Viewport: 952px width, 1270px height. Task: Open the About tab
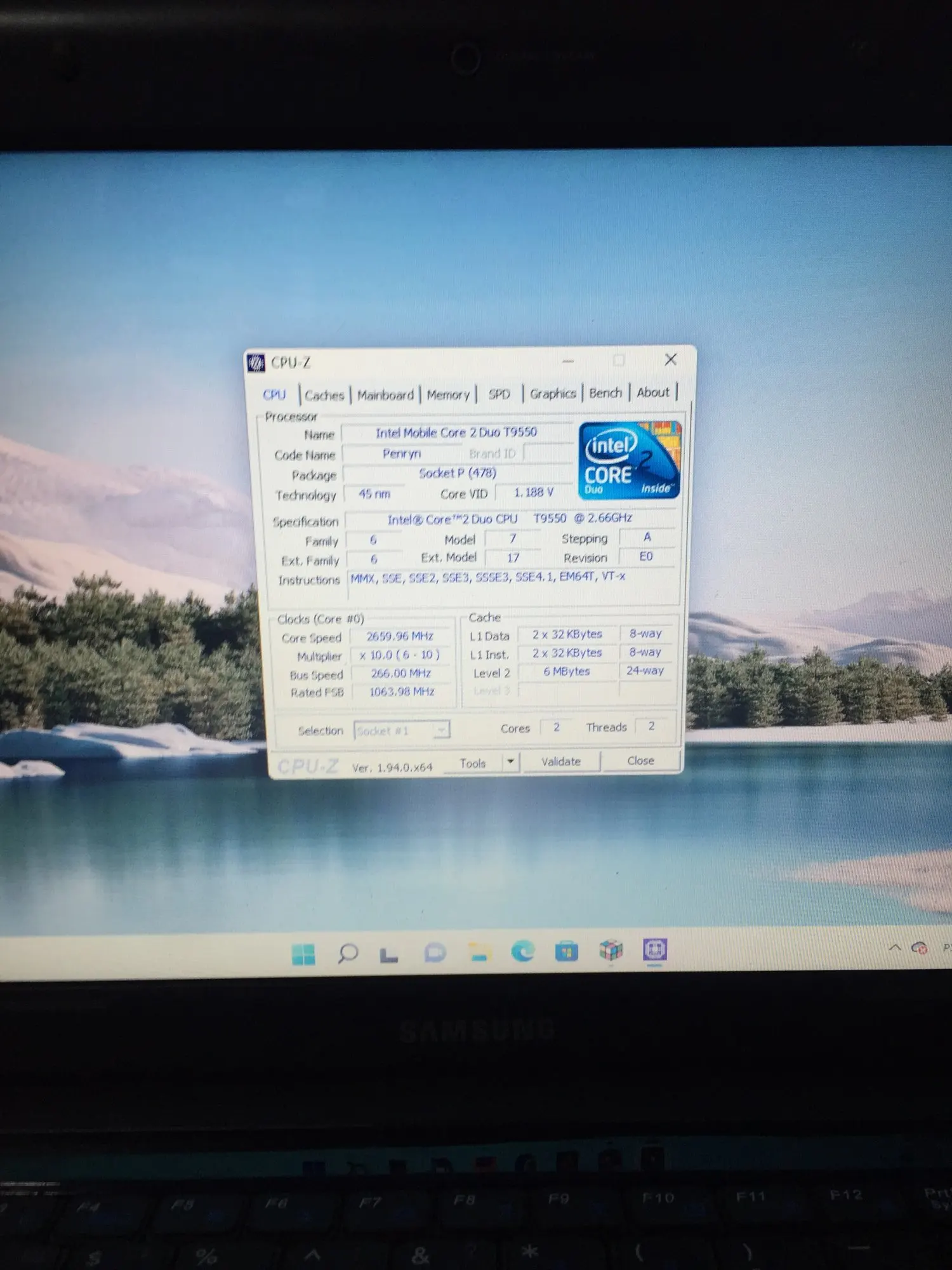point(653,392)
